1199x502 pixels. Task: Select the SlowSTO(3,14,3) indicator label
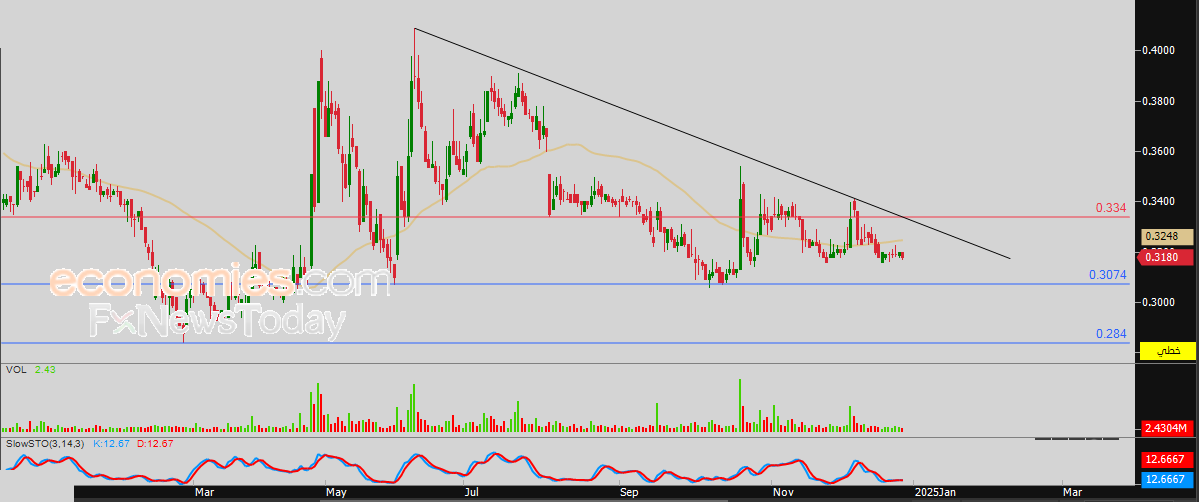click(x=47, y=443)
